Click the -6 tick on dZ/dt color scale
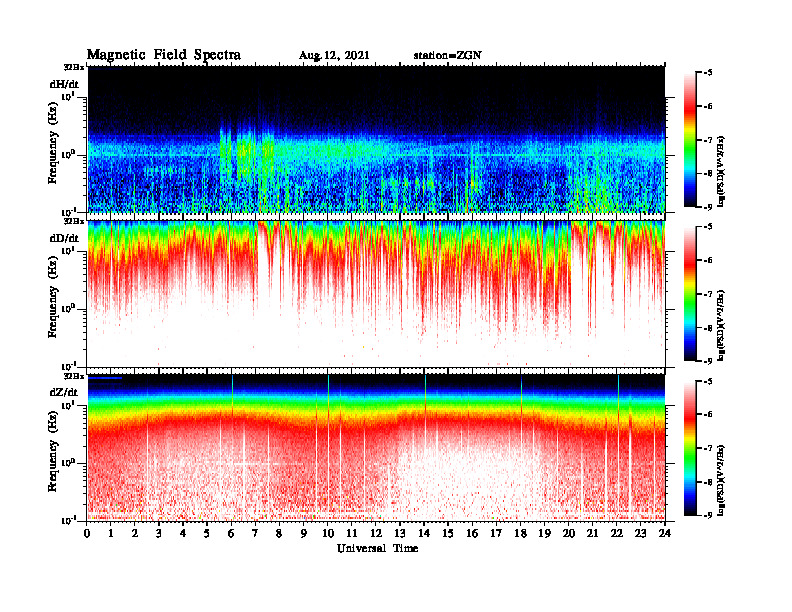 pyautogui.click(x=708, y=414)
